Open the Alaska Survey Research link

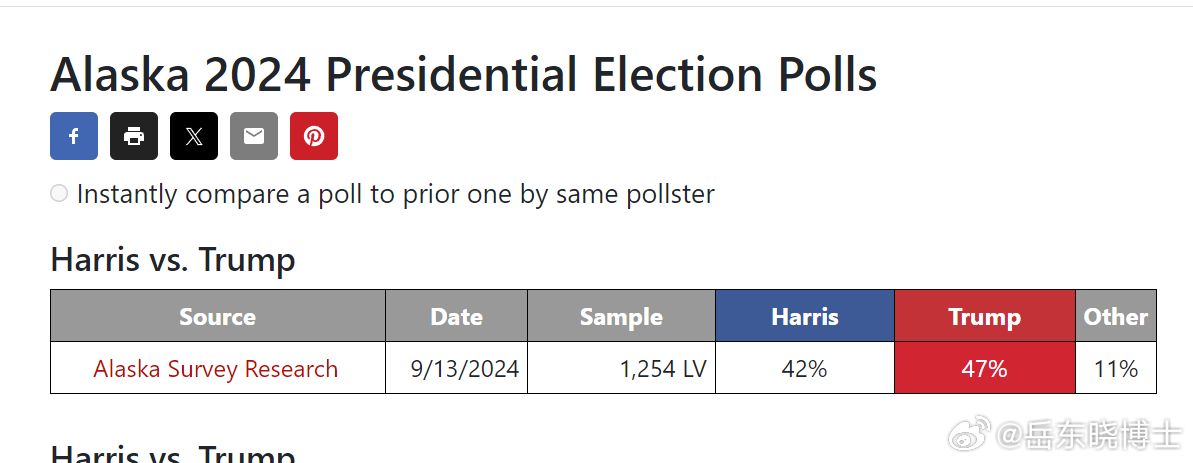pos(215,369)
